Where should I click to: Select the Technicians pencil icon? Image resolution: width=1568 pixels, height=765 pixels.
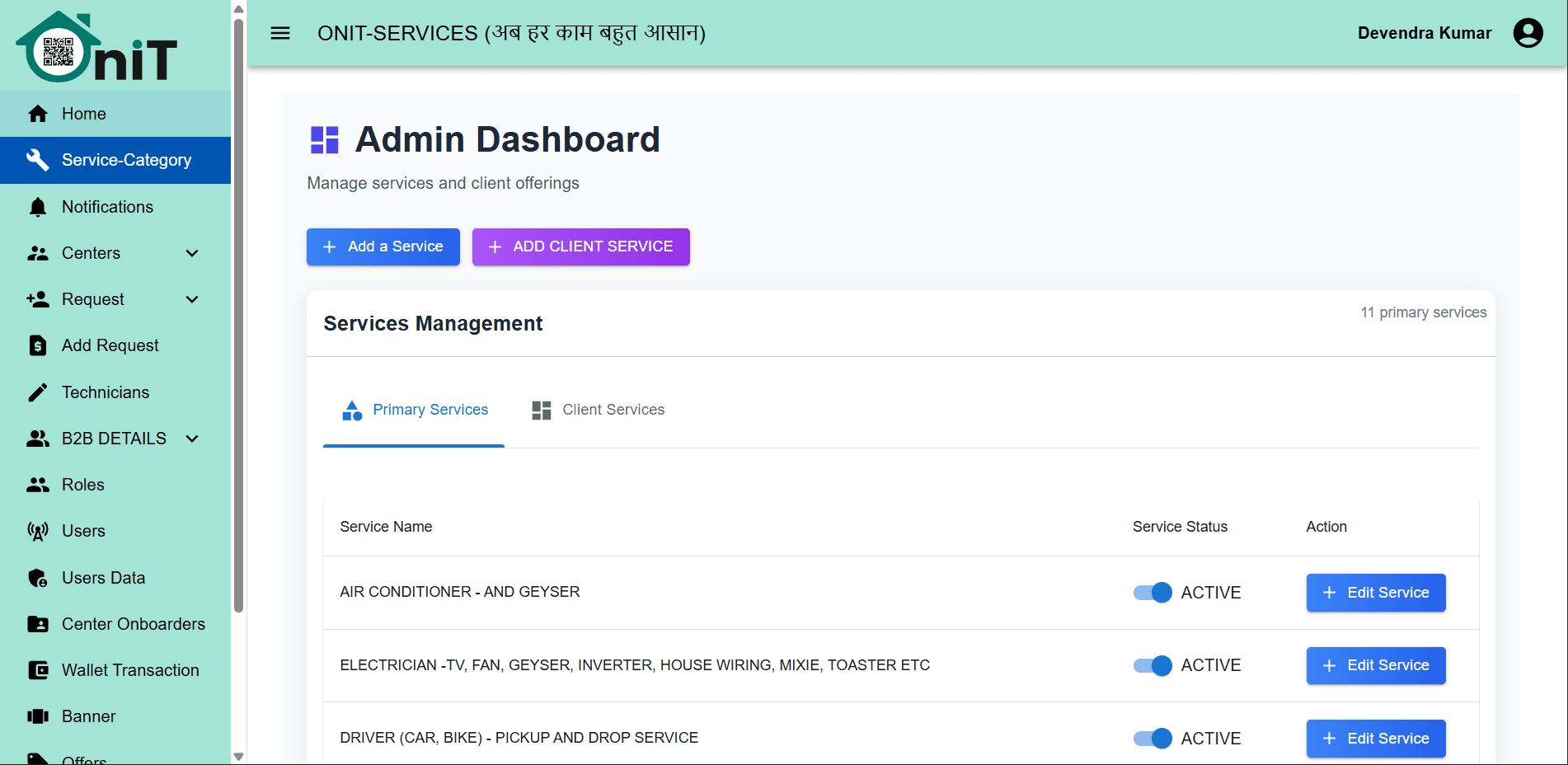38,392
